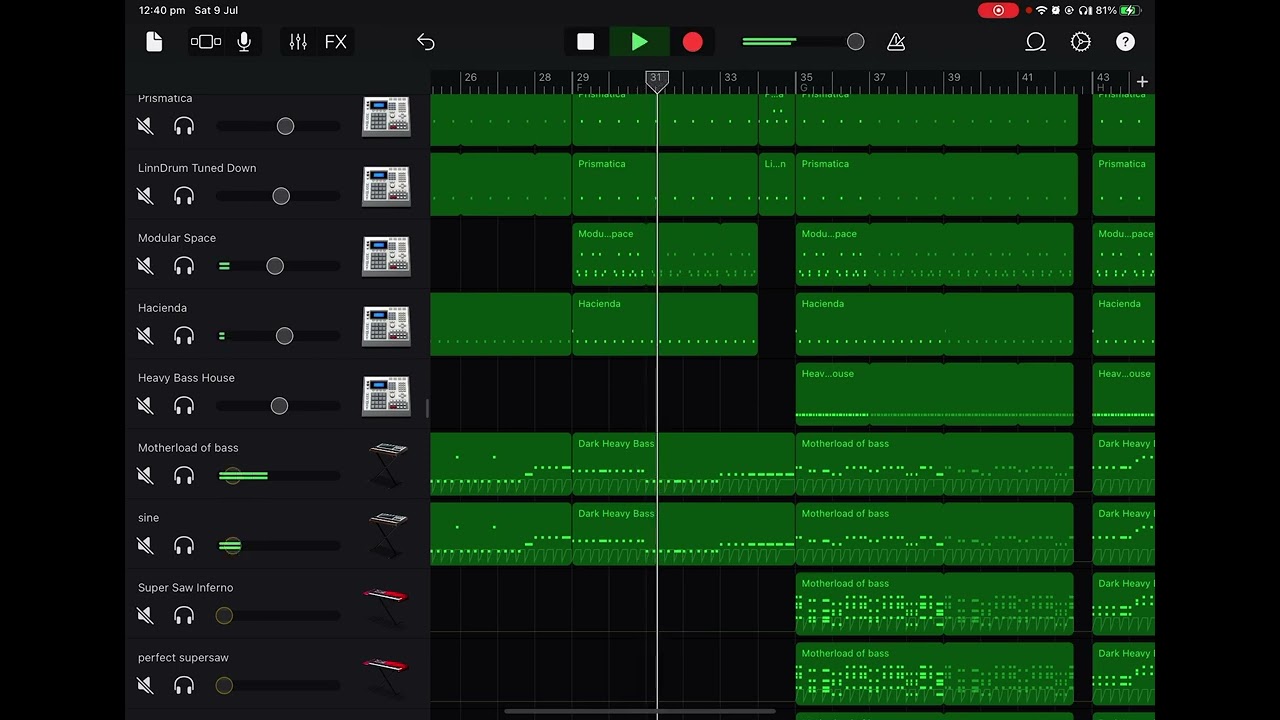This screenshot has height=720, width=1280.
Task: Adjust LinnDrum Tuned Down volume slider
Action: pos(279,196)
